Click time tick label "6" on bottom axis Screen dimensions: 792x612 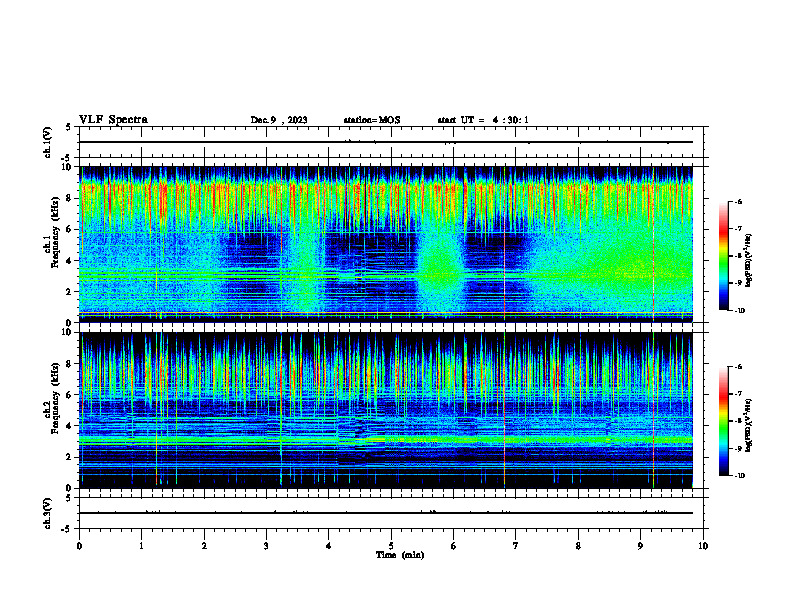[x=453, y=545]
